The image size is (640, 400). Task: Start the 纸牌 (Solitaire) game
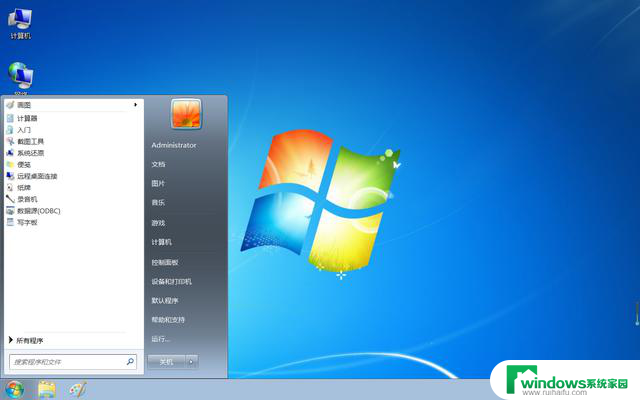coord(71,188)
